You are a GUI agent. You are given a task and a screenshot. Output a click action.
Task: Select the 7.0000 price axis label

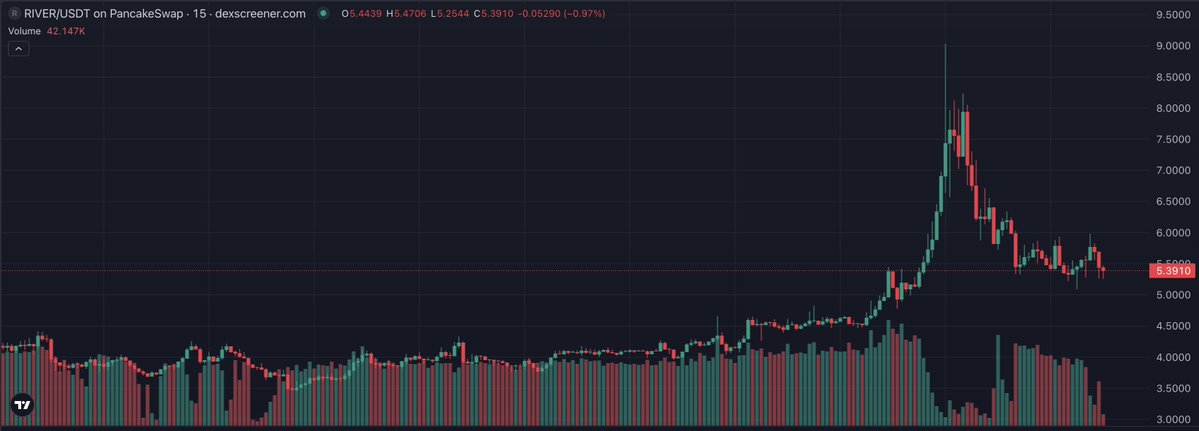[x=1172, y=171]
